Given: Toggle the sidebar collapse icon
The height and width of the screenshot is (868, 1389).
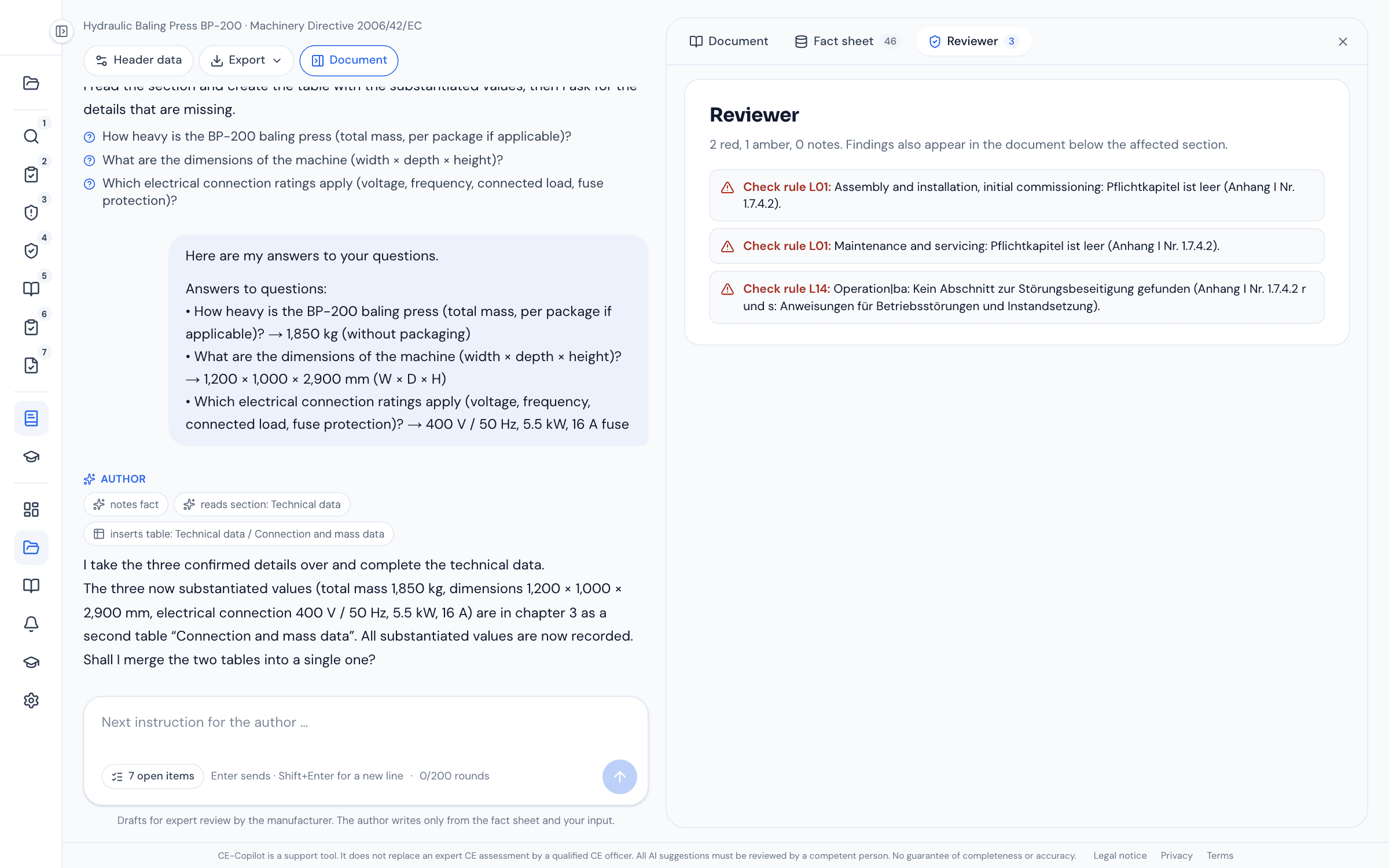Looking at the screenshot, I should (x=61, y=31).
